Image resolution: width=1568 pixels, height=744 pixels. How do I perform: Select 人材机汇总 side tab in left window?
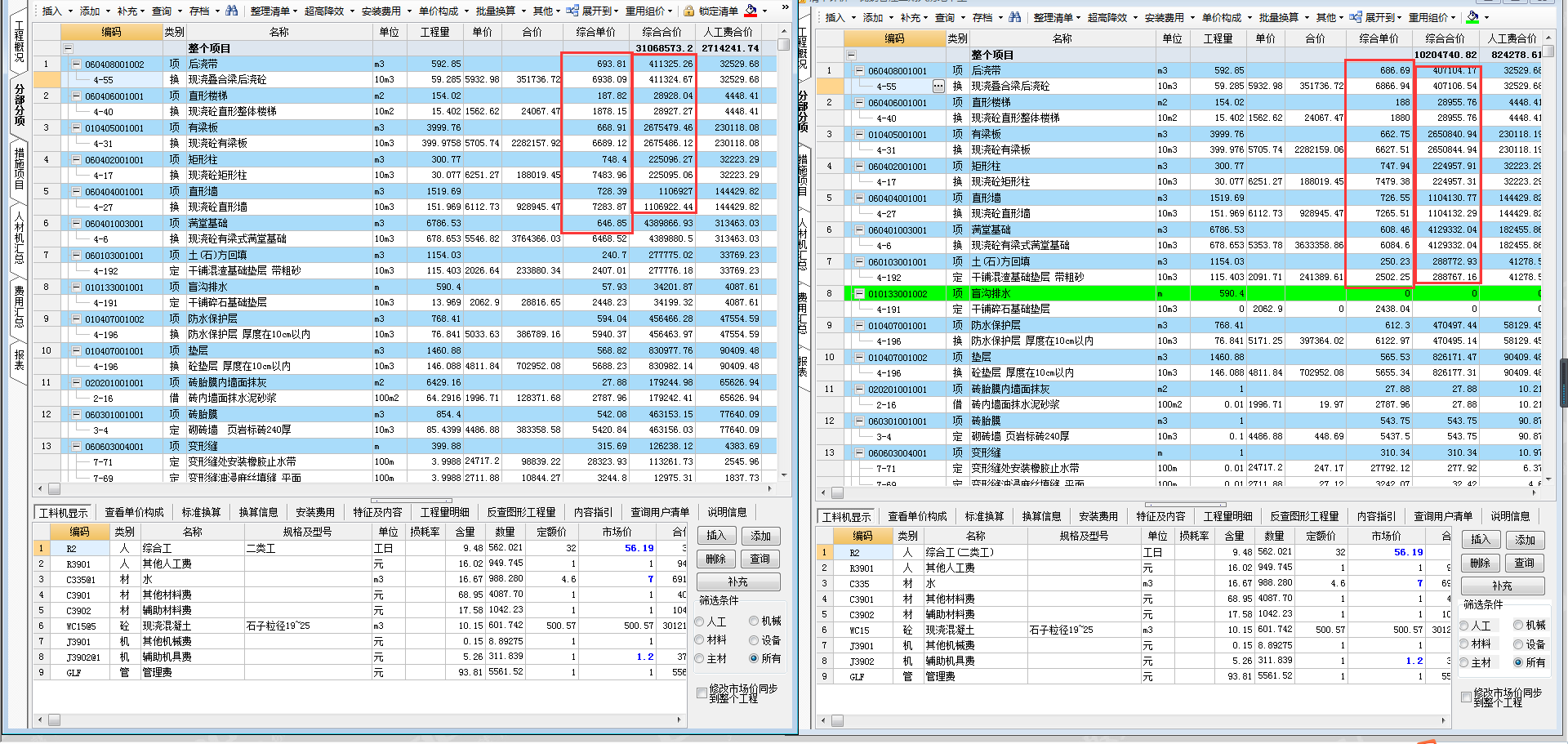point(19,238)
